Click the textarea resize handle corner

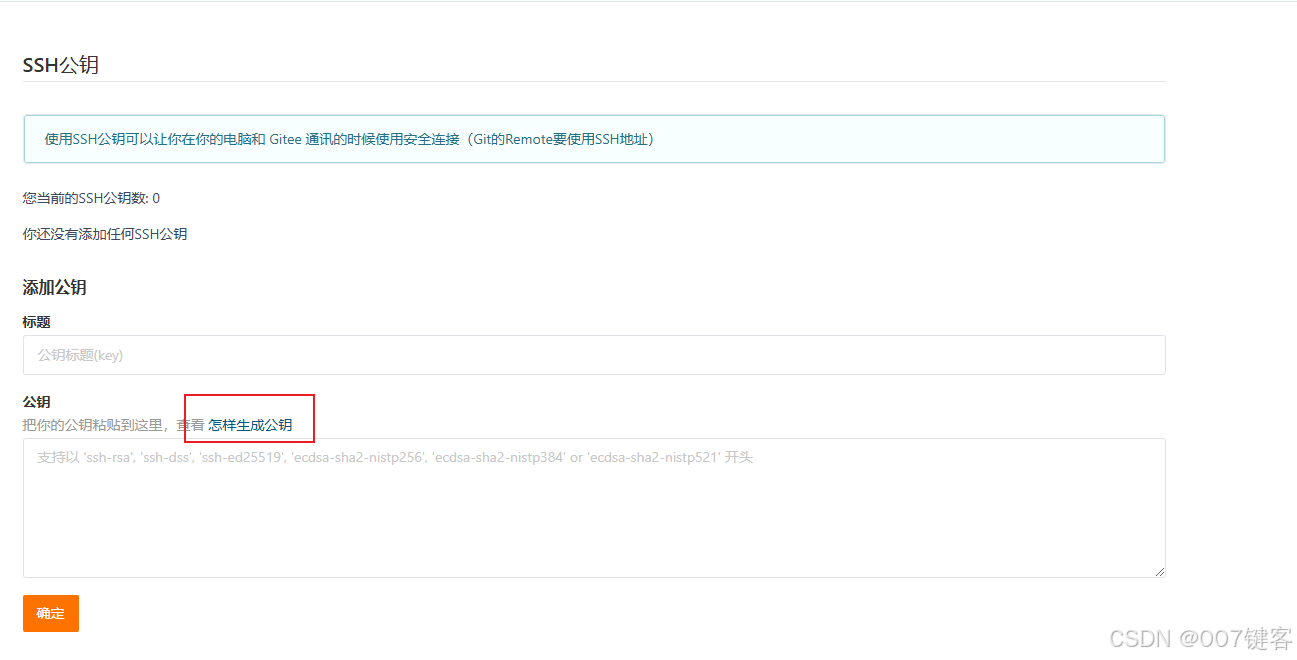click(x=1160, y=572)
